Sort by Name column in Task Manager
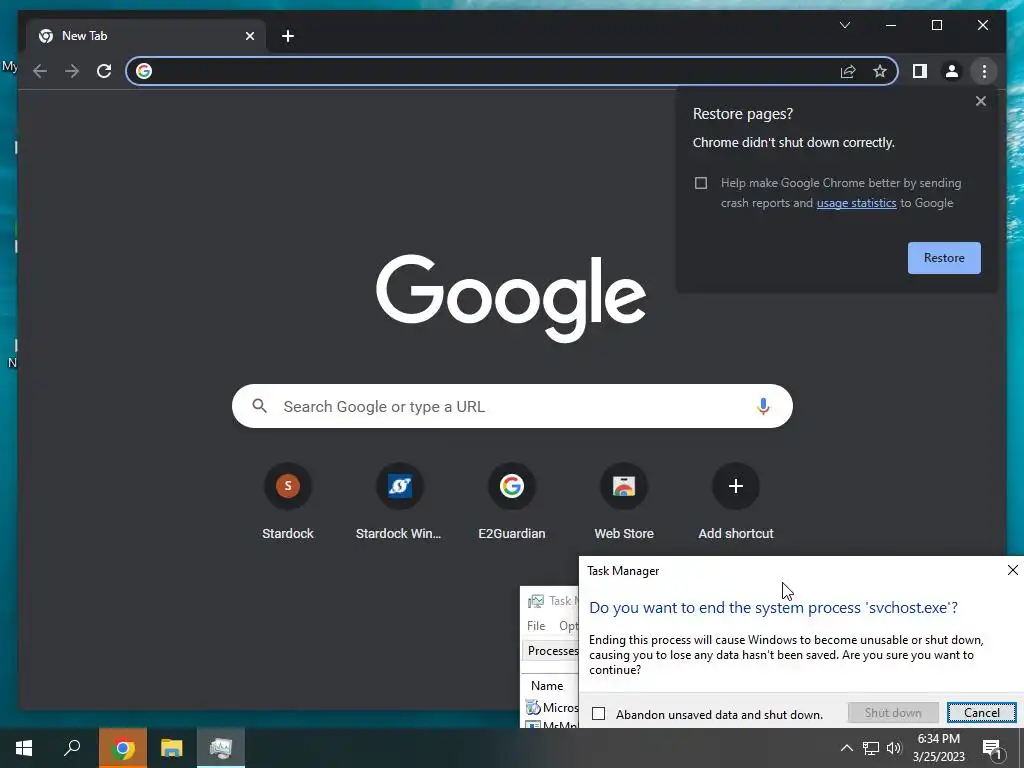Image resolution: width=1024 pixels, height=768 pixels. [x=547, y=686]
